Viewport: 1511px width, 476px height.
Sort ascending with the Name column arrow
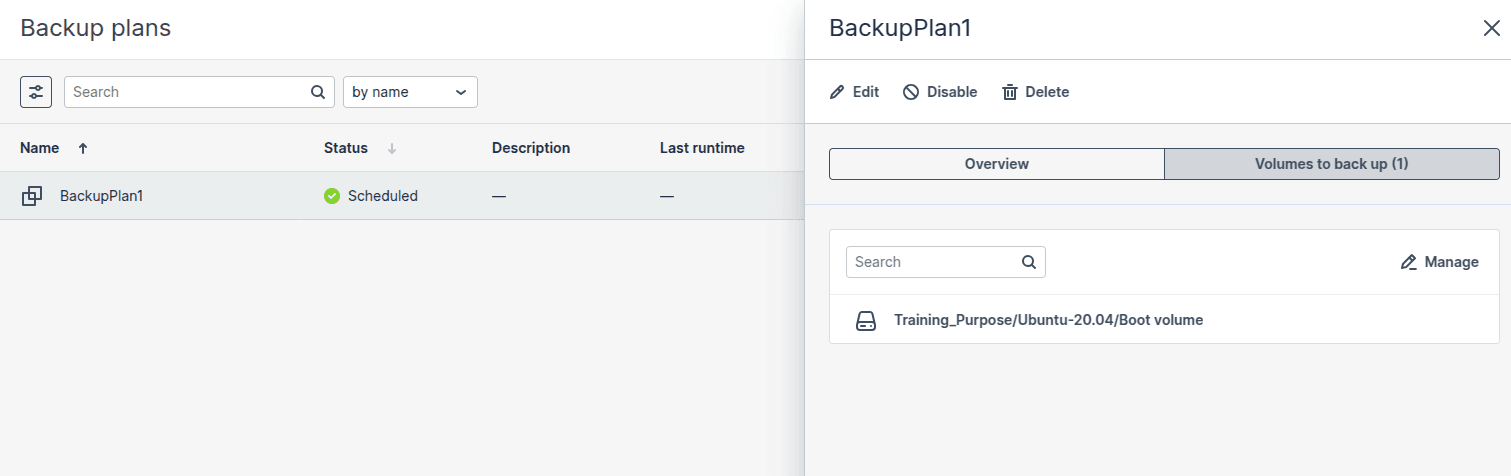(83, 148)
